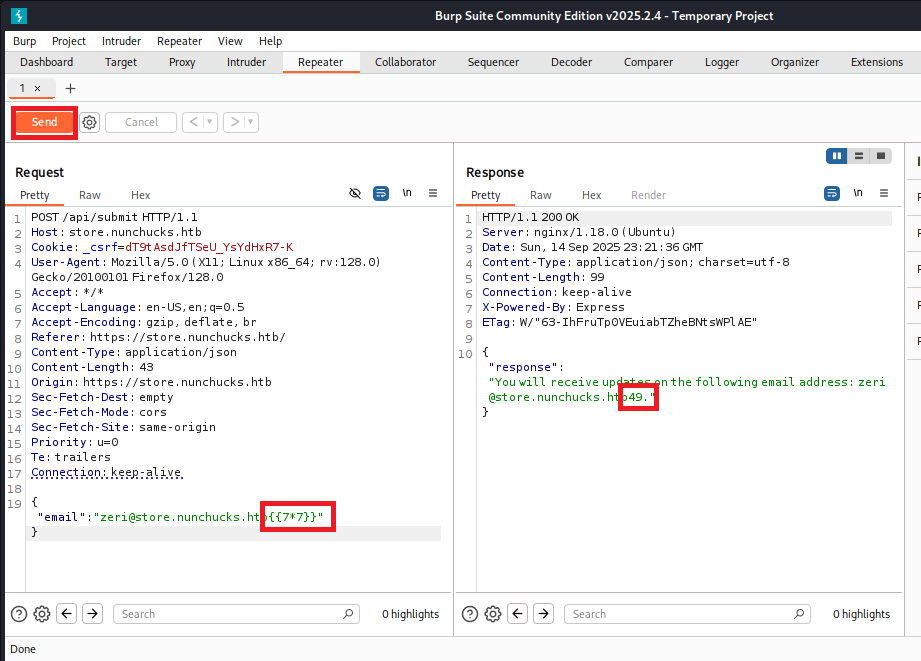Open Request panel hamburger options menu

433,193
